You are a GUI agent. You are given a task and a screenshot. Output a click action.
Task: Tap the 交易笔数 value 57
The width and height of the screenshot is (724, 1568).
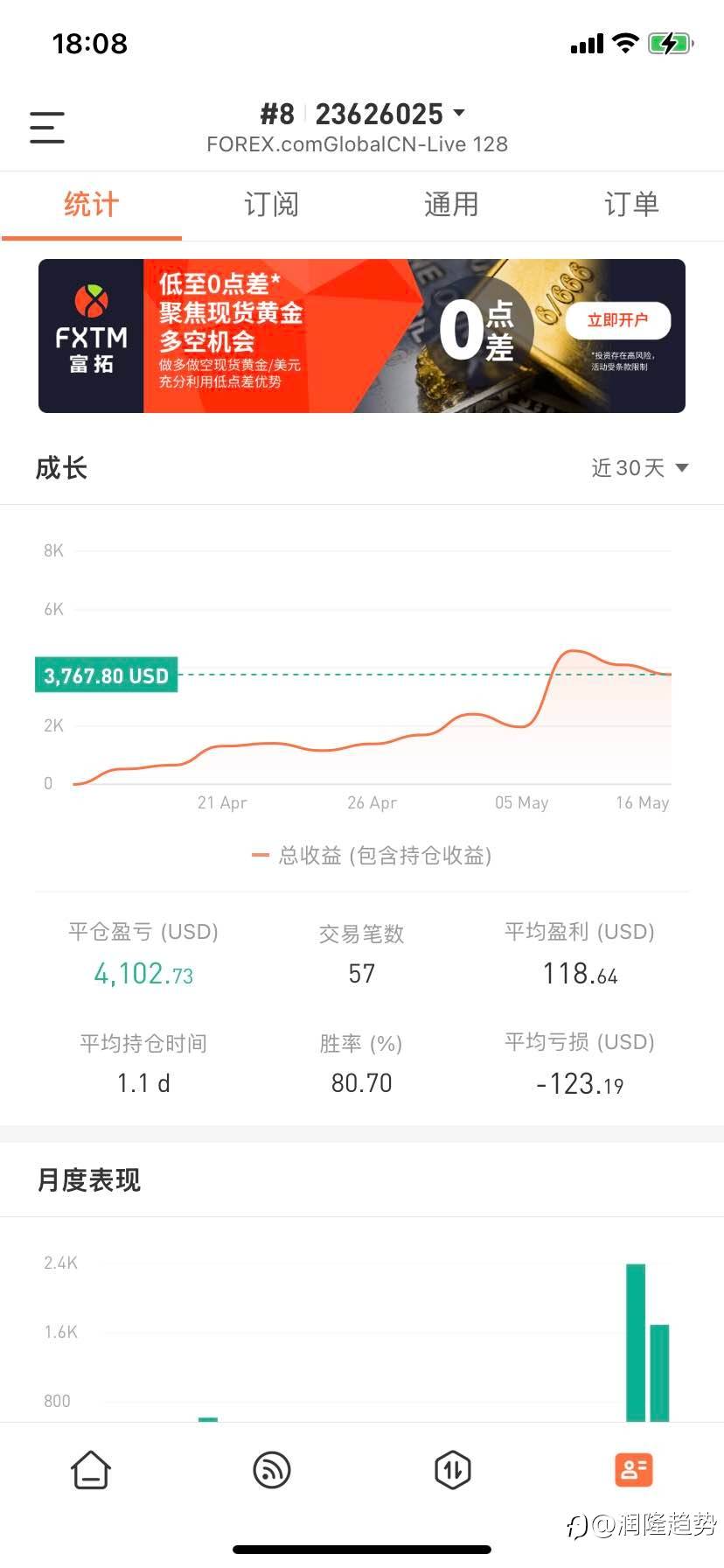pos(362,974)
